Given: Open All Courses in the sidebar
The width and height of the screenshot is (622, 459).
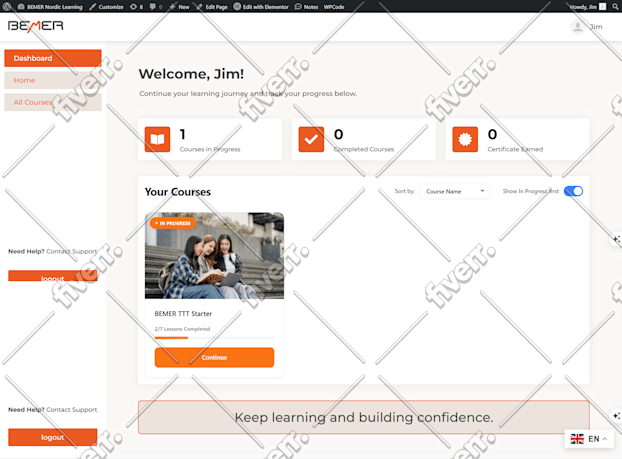Looking at the screenshot, I should (x=53, y=102).
